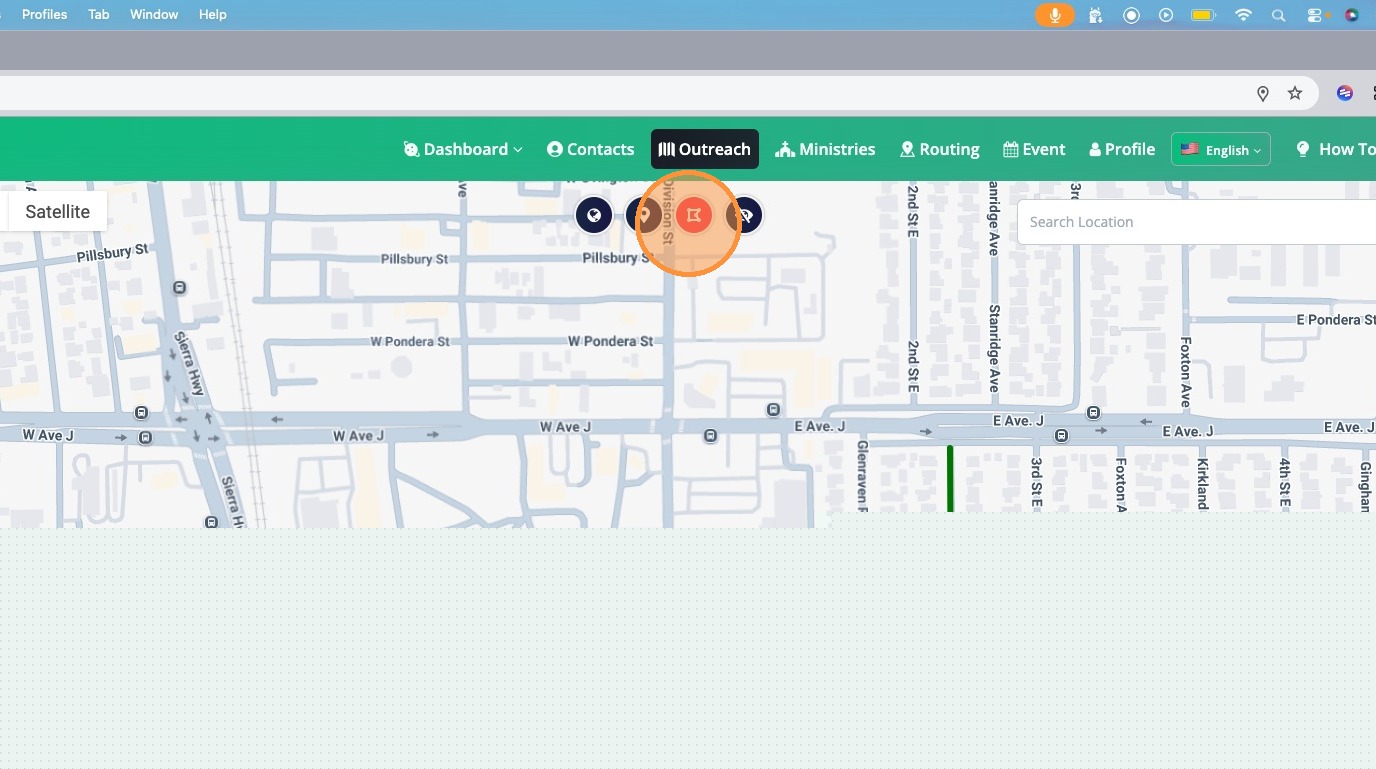This screenshot has height=769, width=1376.
Task: Navigate to the Event page
Action: (x=1034, y=149)
